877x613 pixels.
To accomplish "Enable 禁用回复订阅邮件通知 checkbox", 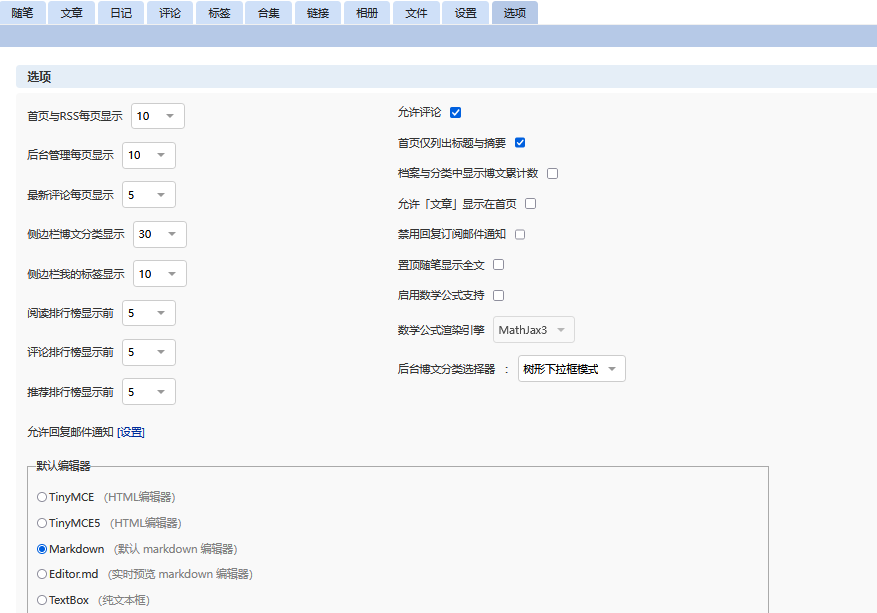I will (520, 234).
